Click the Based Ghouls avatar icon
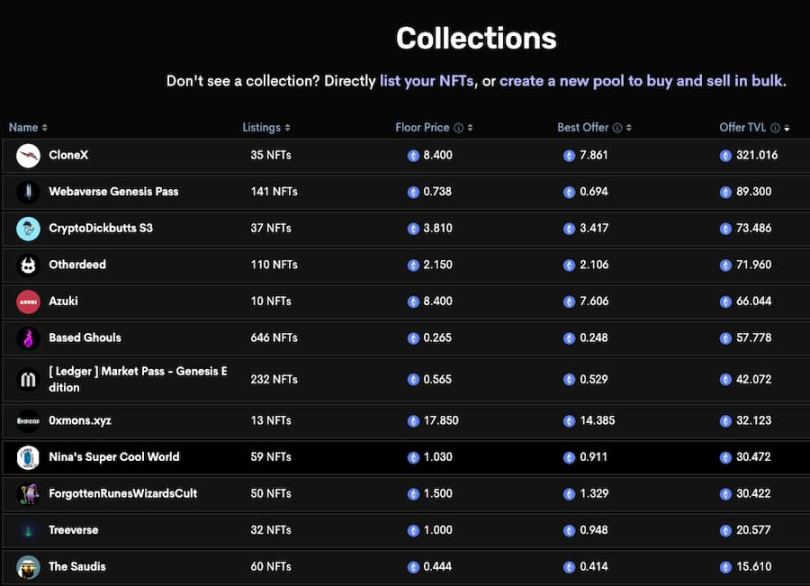This screenshot has width=810, height=586. (28, 338)
